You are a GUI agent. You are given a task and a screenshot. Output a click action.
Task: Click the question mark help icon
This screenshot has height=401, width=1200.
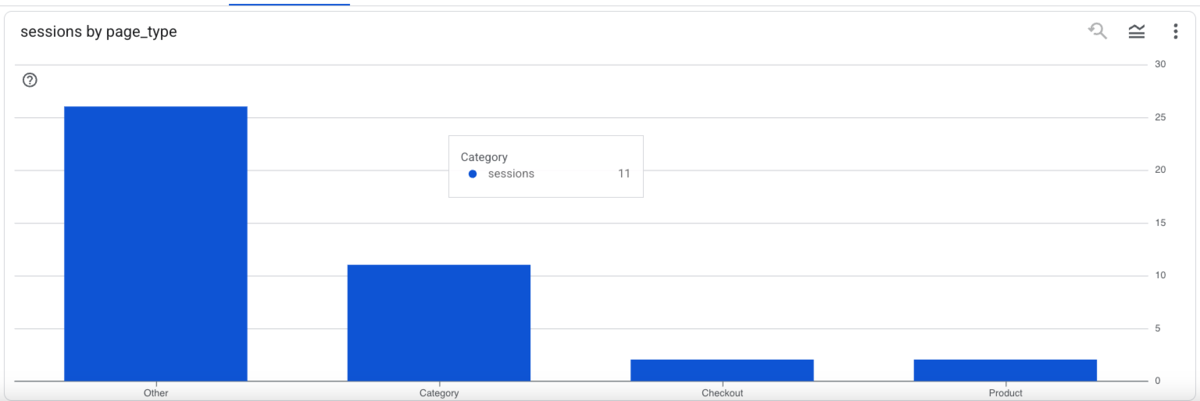click(x=30, y=80)
